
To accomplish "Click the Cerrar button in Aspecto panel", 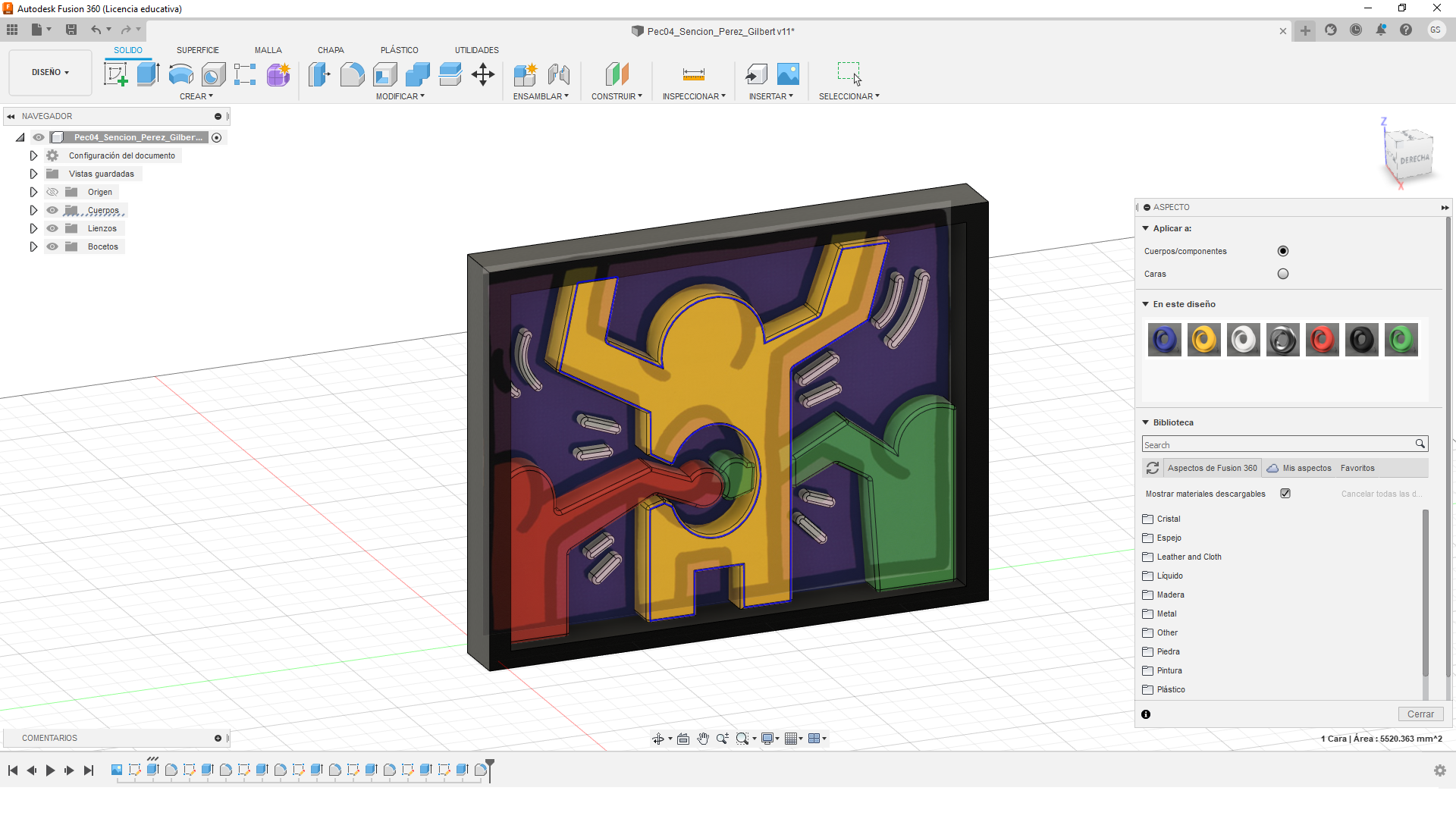I will (1420, 713).
